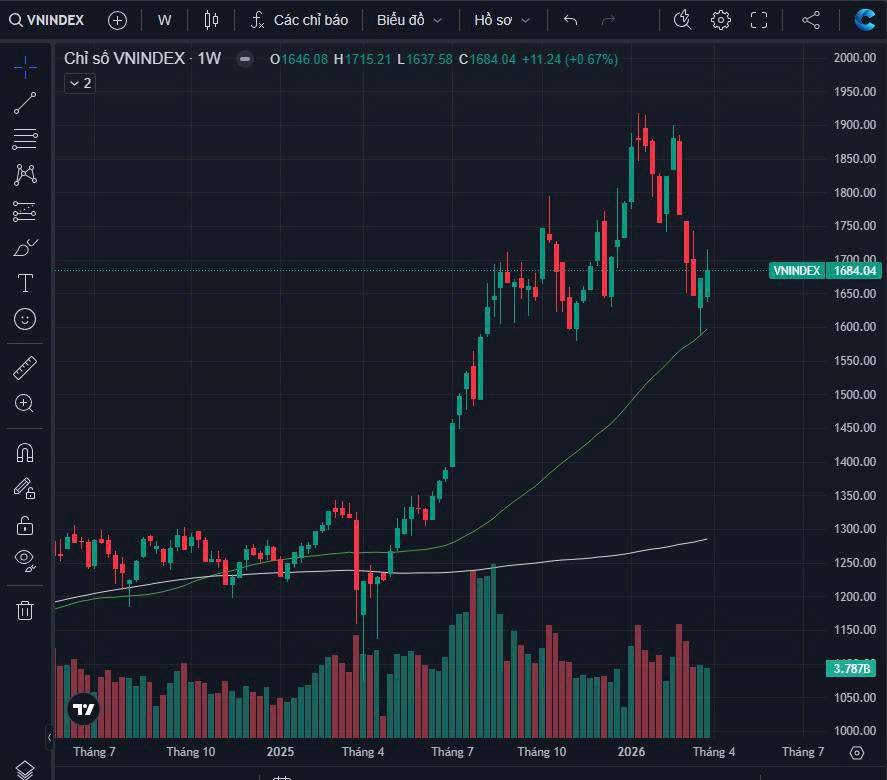Select the XABCD pattern tool

point(25,175)
